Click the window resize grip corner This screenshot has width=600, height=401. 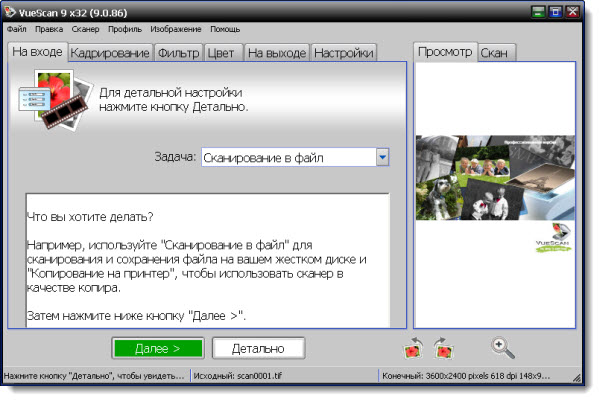click(x=577, y=377)
